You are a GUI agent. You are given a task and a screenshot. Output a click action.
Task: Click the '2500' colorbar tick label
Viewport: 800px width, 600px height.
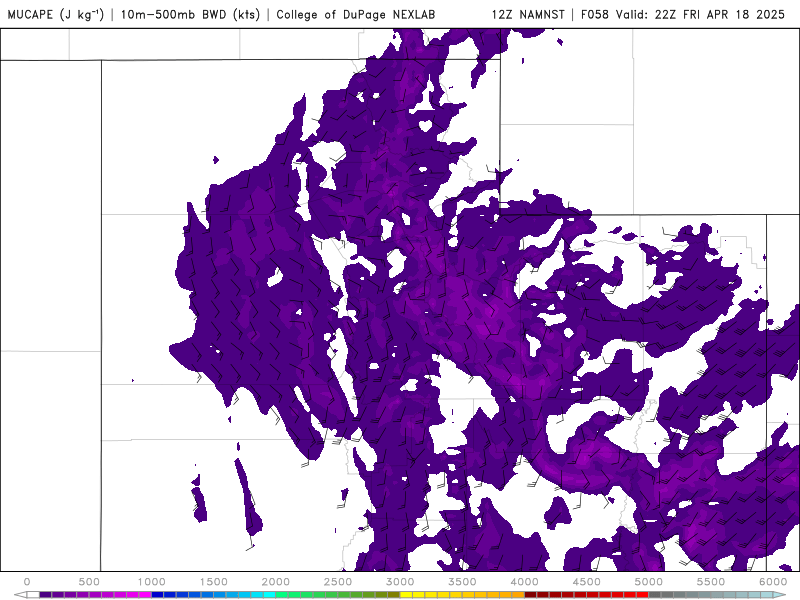tap(338, 582)
